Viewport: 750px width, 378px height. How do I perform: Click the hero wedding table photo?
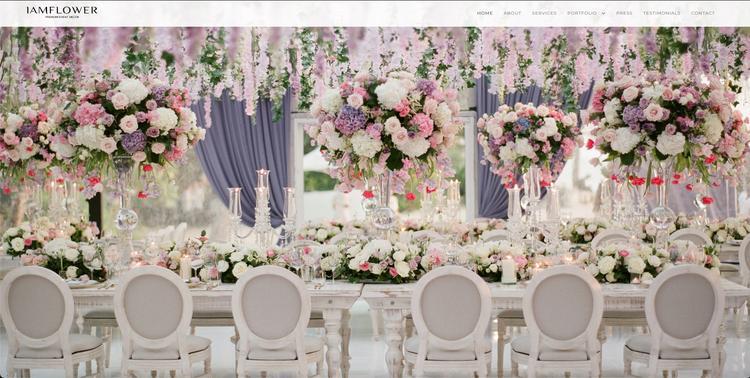coord(375,202)
